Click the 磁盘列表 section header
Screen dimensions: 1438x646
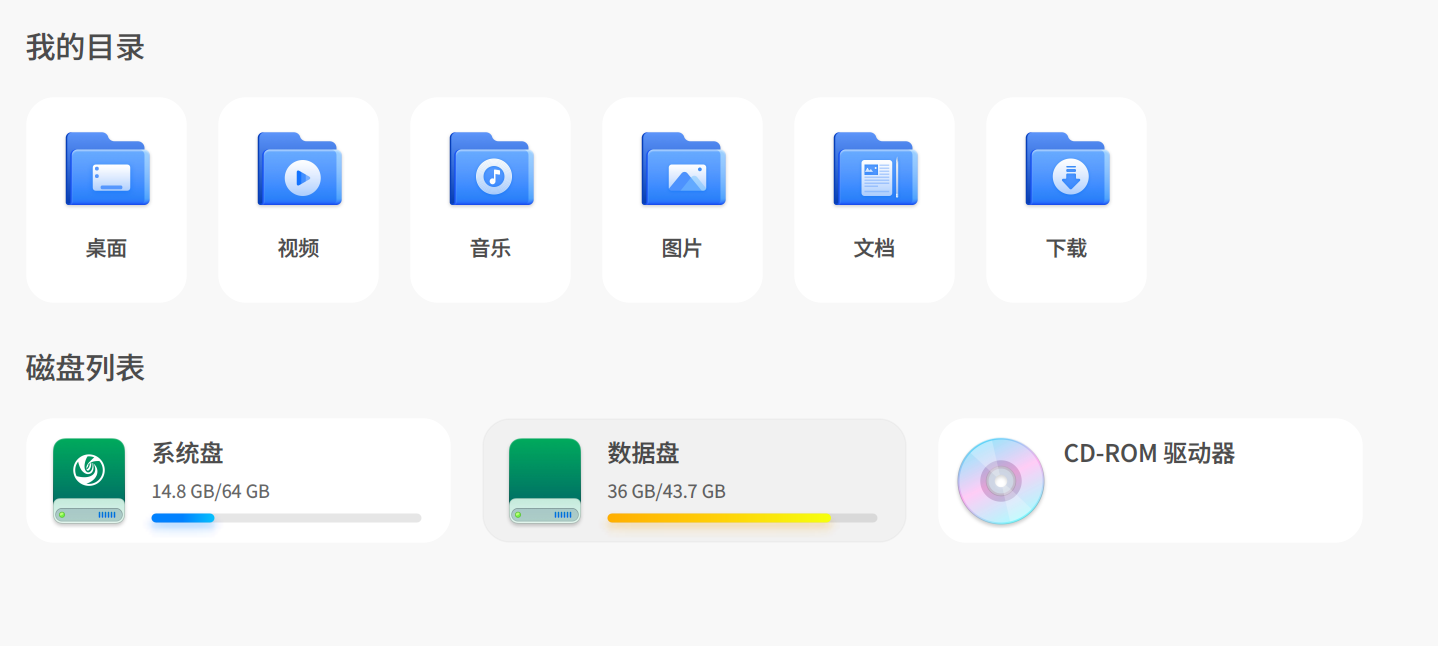[85, 368]
